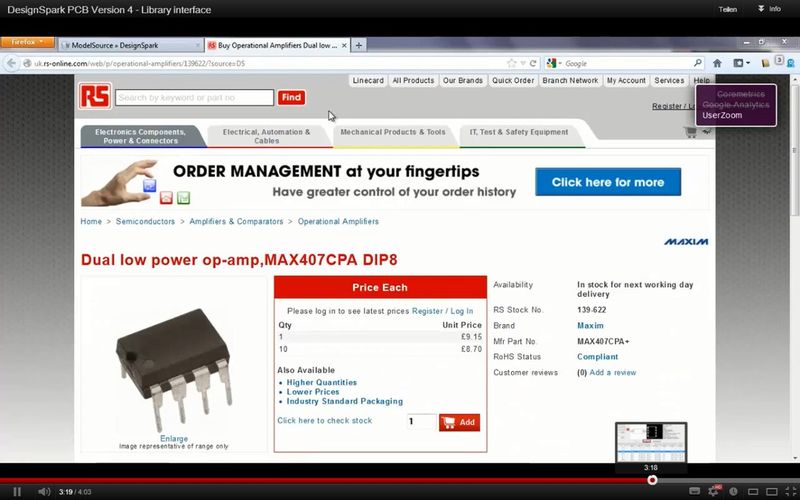Click the RS logo
Viewport: 800px width, 500px height.
point(95,96)
